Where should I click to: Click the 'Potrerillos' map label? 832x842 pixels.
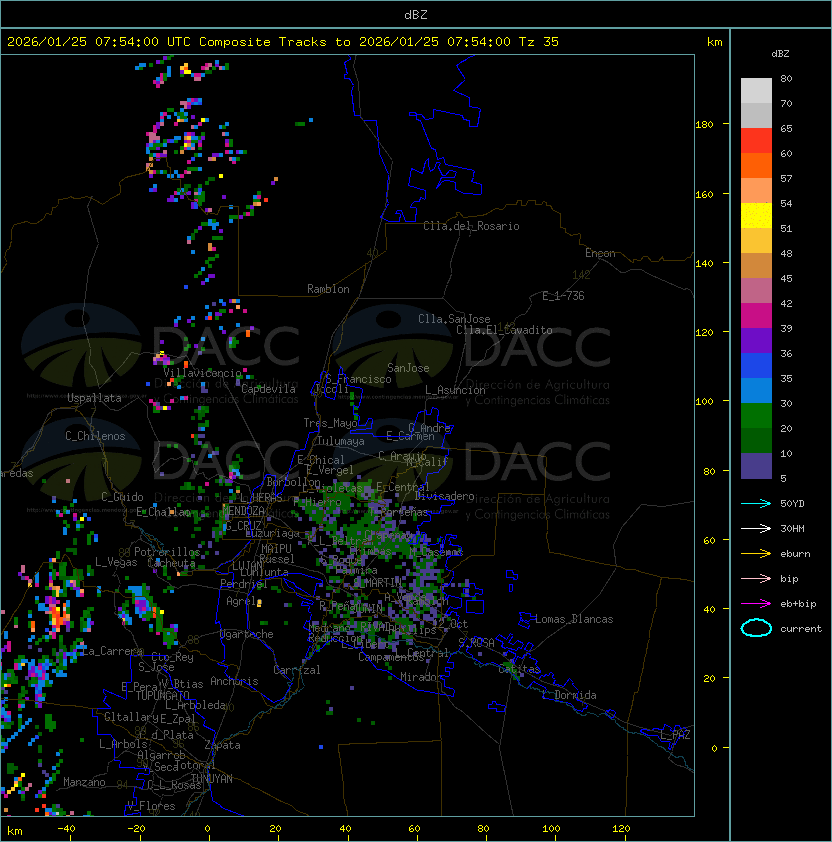coord(167,552)
